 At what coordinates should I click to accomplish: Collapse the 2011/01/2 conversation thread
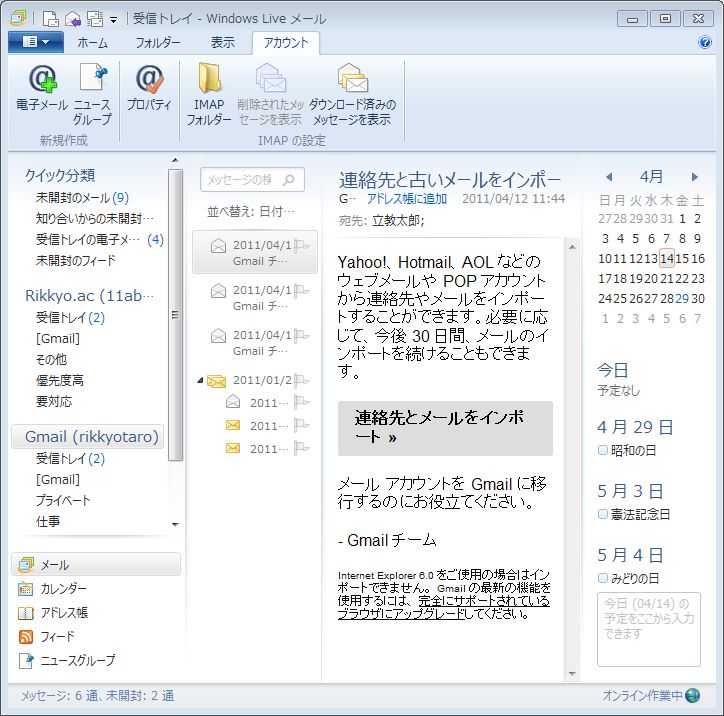click(x=200, y=380)
